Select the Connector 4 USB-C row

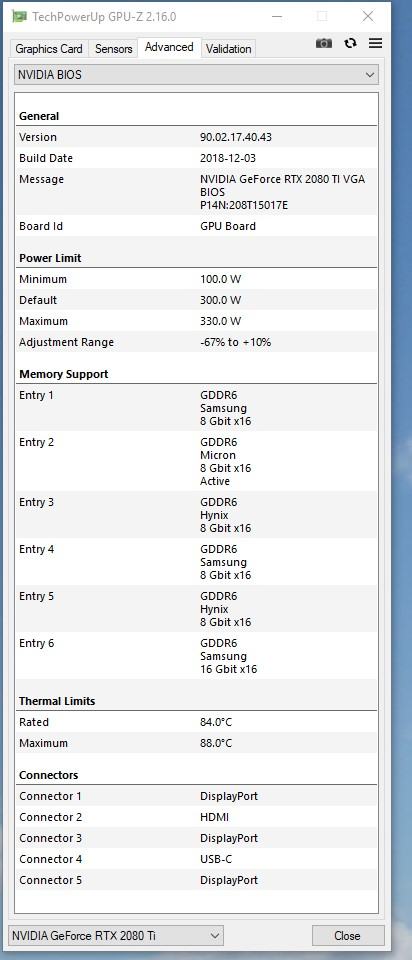coord(197,859)
